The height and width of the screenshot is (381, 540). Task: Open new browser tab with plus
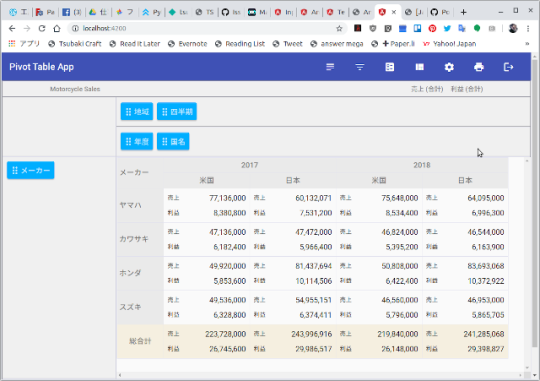click(x=464, y=12)
